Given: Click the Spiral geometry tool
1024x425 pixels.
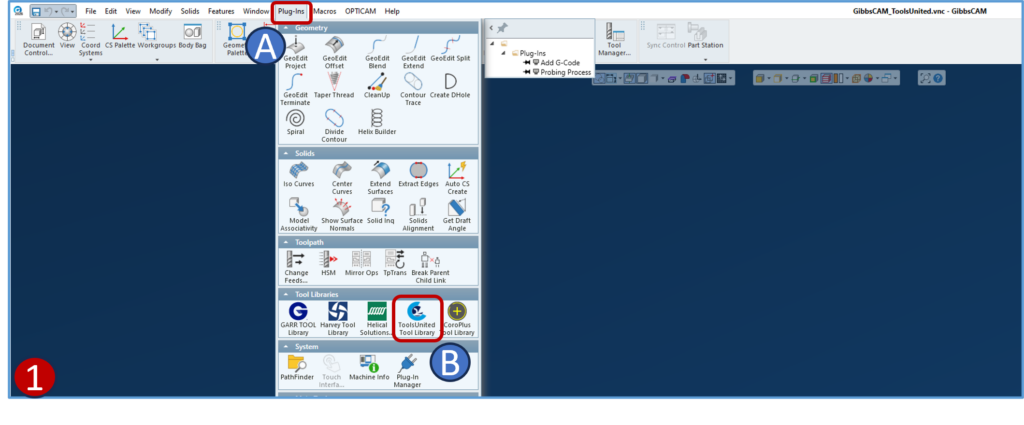Looking at the screenshot, I should [x=294, y=122].
